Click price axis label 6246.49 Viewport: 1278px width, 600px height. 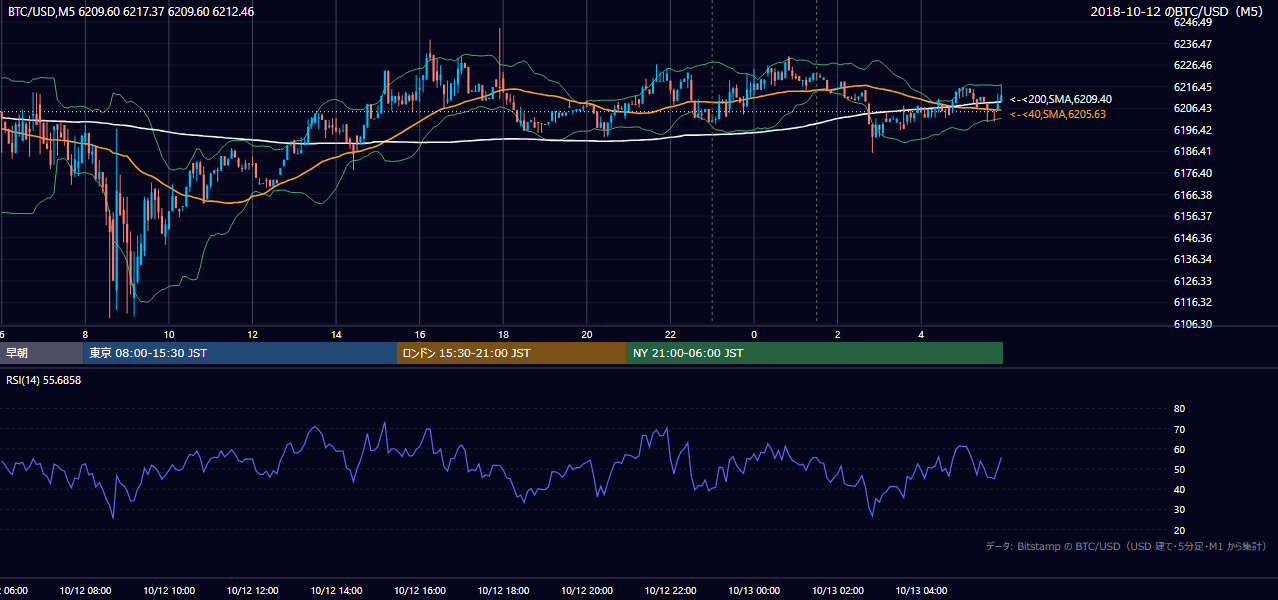click(x=1192, y=22)
